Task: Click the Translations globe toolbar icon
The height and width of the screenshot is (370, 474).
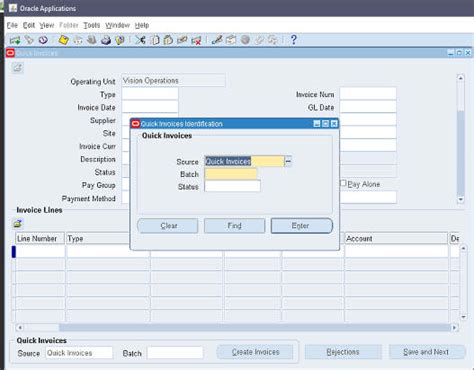Action: (245, 40)
